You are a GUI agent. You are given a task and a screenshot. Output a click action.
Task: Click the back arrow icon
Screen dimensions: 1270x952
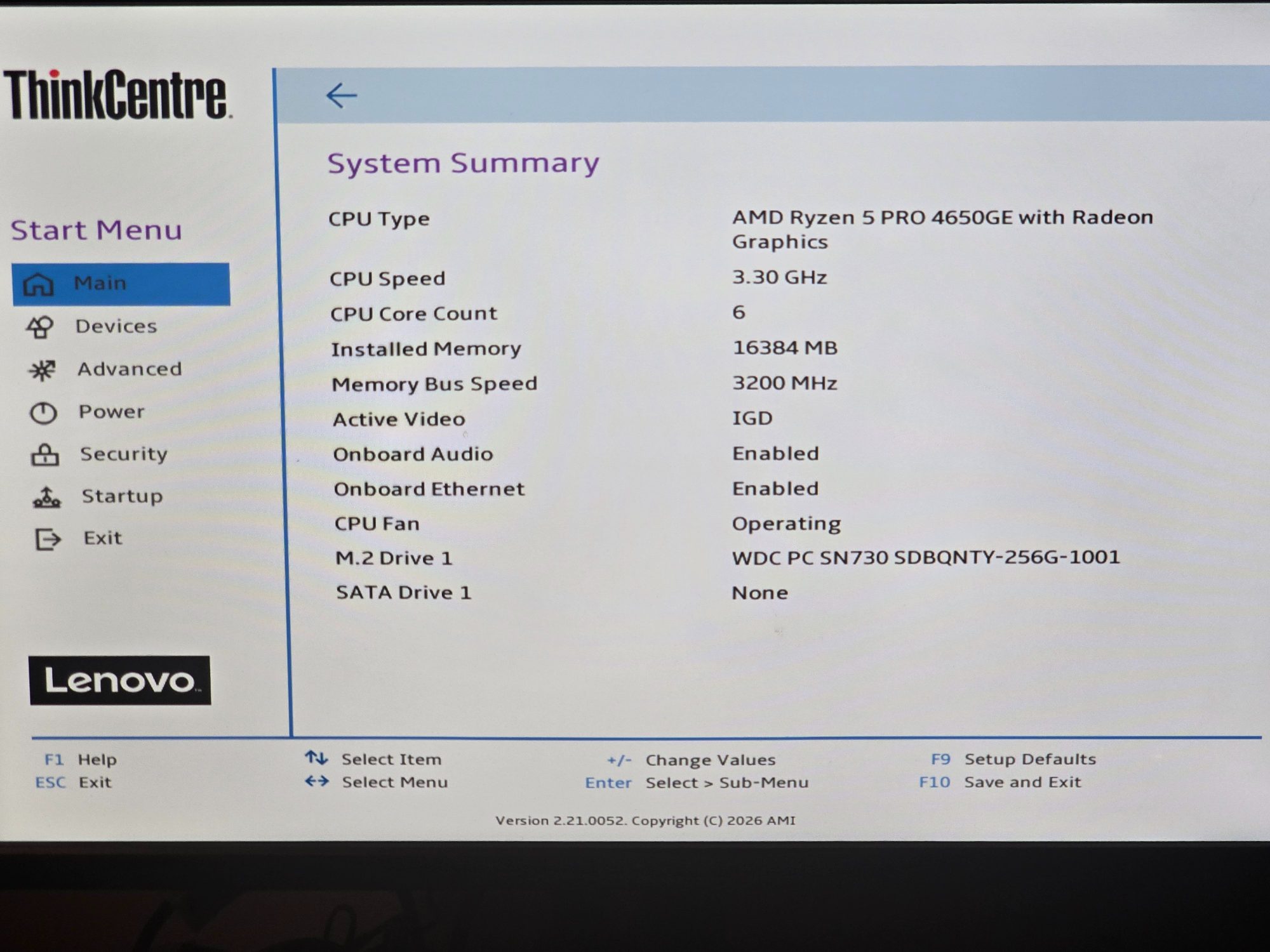click(x=342, y=96)
